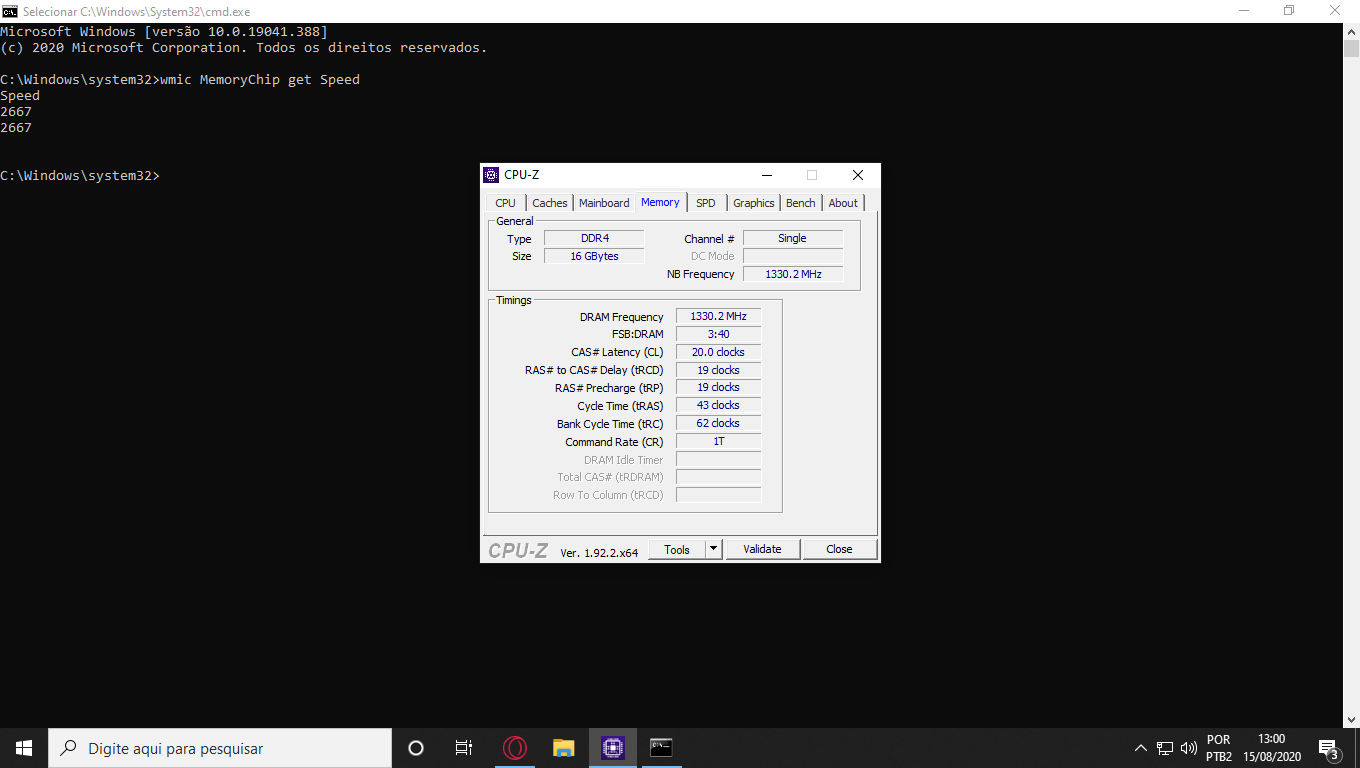This screenshot has width=1360, height=768.
Task: Select the Memory tab
Action: pos(660,202)
